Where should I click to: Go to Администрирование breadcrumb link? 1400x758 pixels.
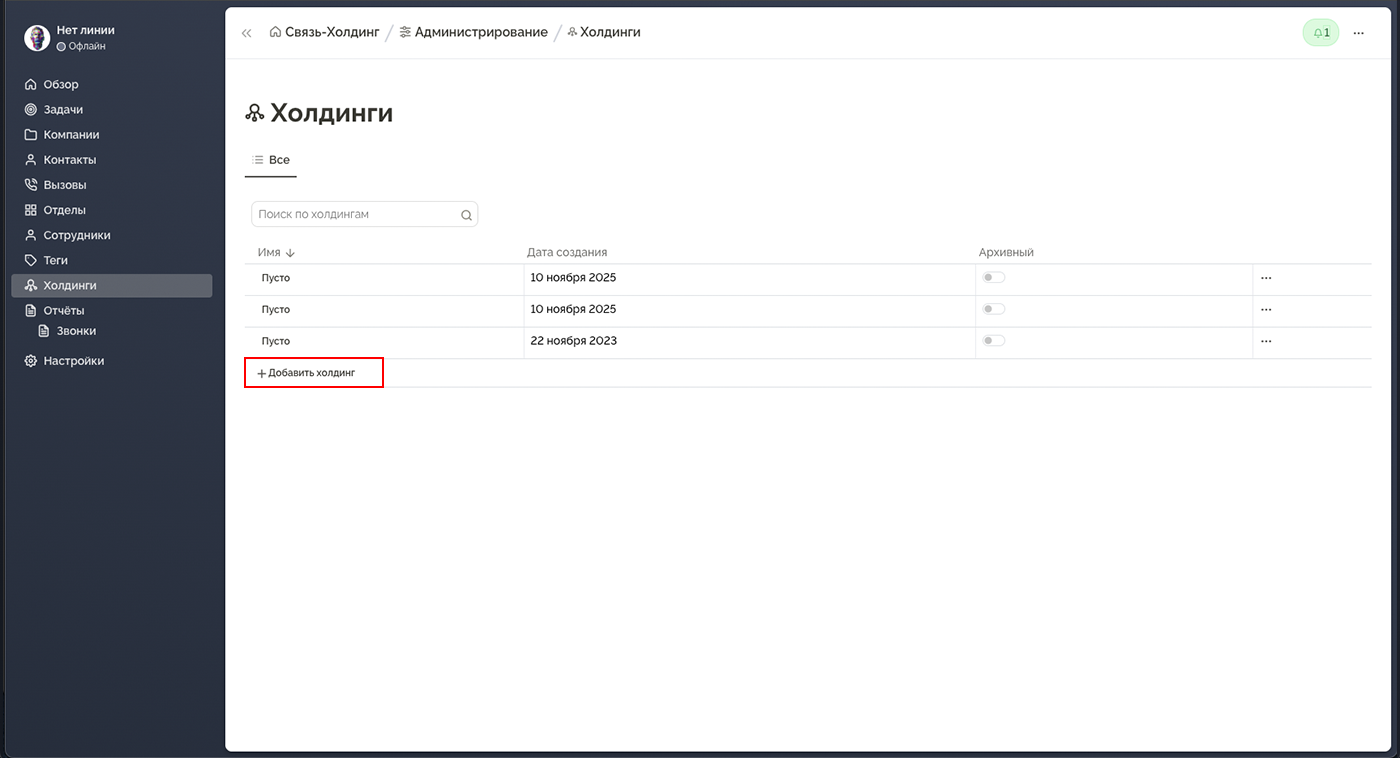[480, 33]
